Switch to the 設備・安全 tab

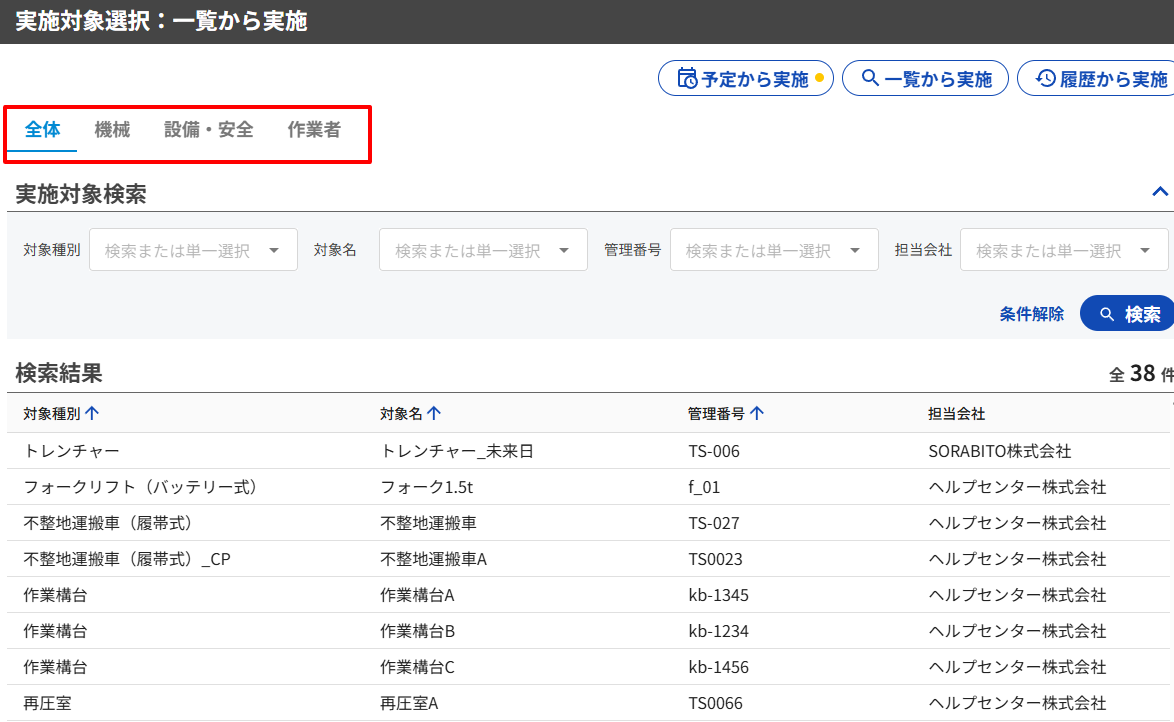pyautogui.click(x=209, y=130)
